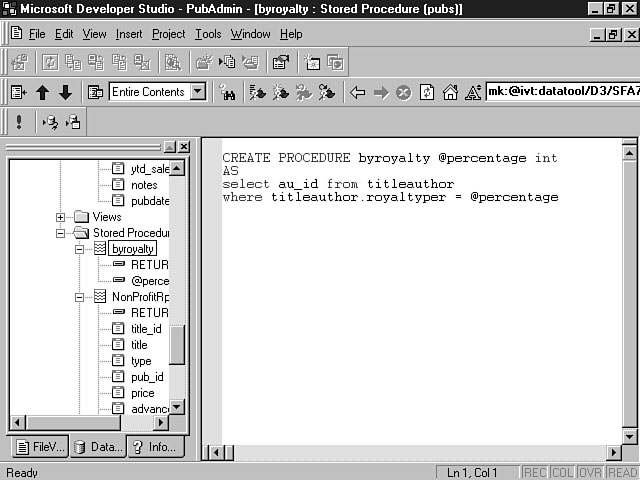Click the Home icon in InfoViewer toolbar
Viewport: 640px width, 480px height.
[449, 92]
